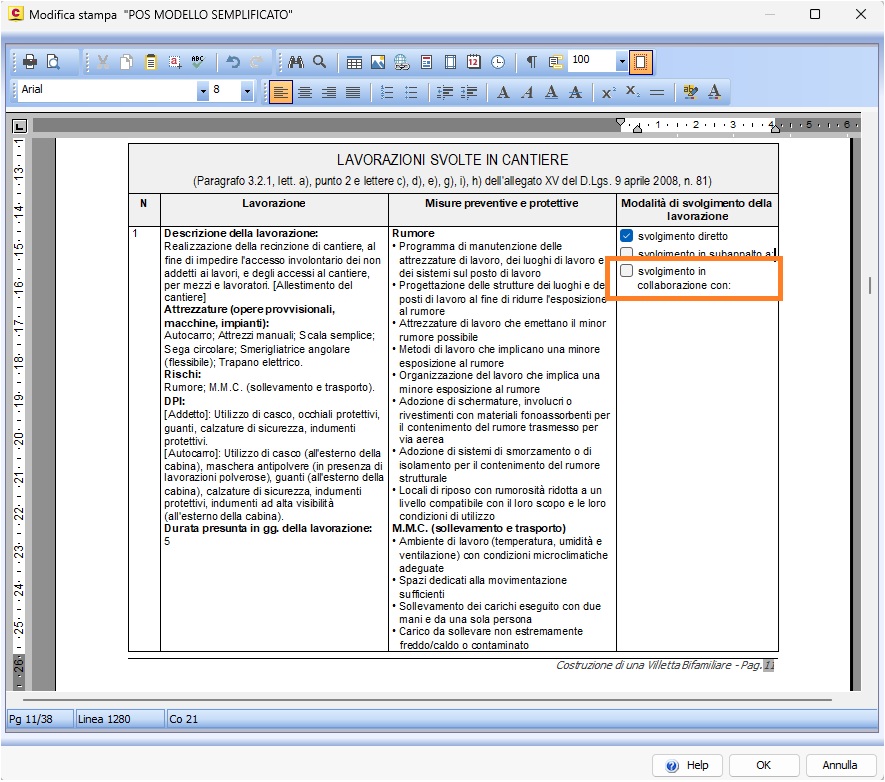885x782 pixels.
Task: Expand the font size dropdown
Action: 247,91
